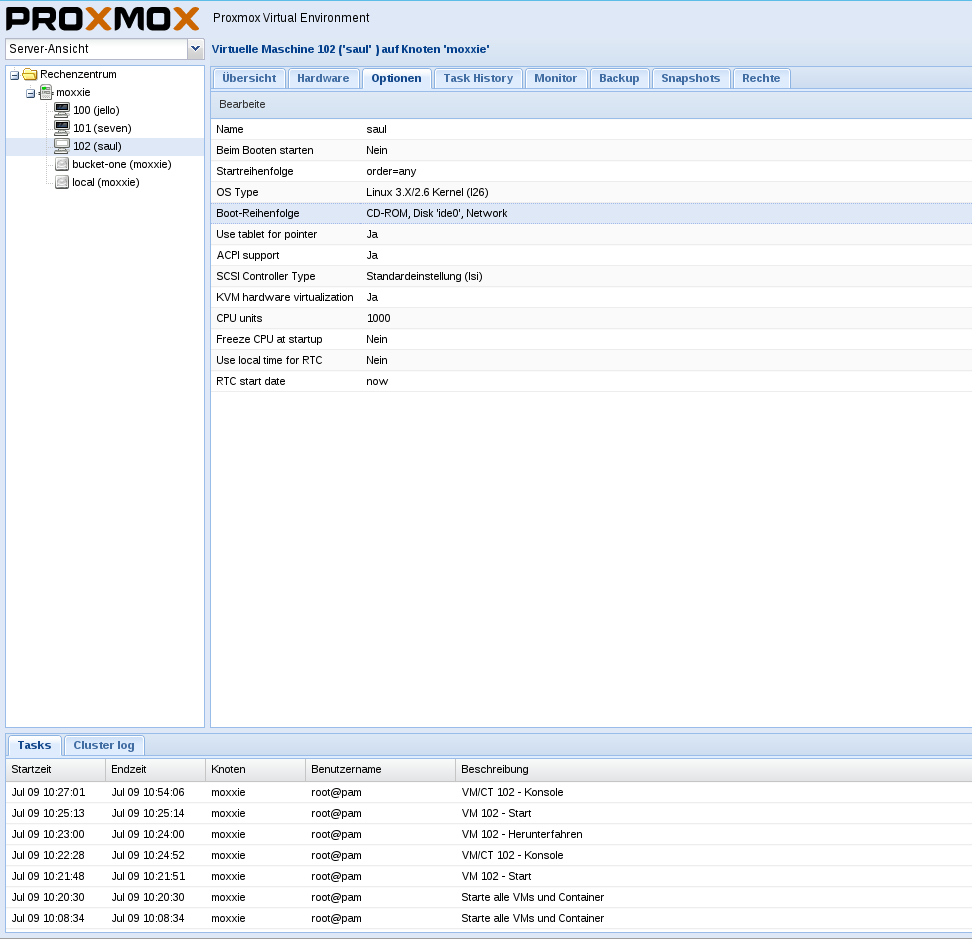Click the bucket-one storage icon
Viewport: 972px width, 940px height.
pos(62,164)
